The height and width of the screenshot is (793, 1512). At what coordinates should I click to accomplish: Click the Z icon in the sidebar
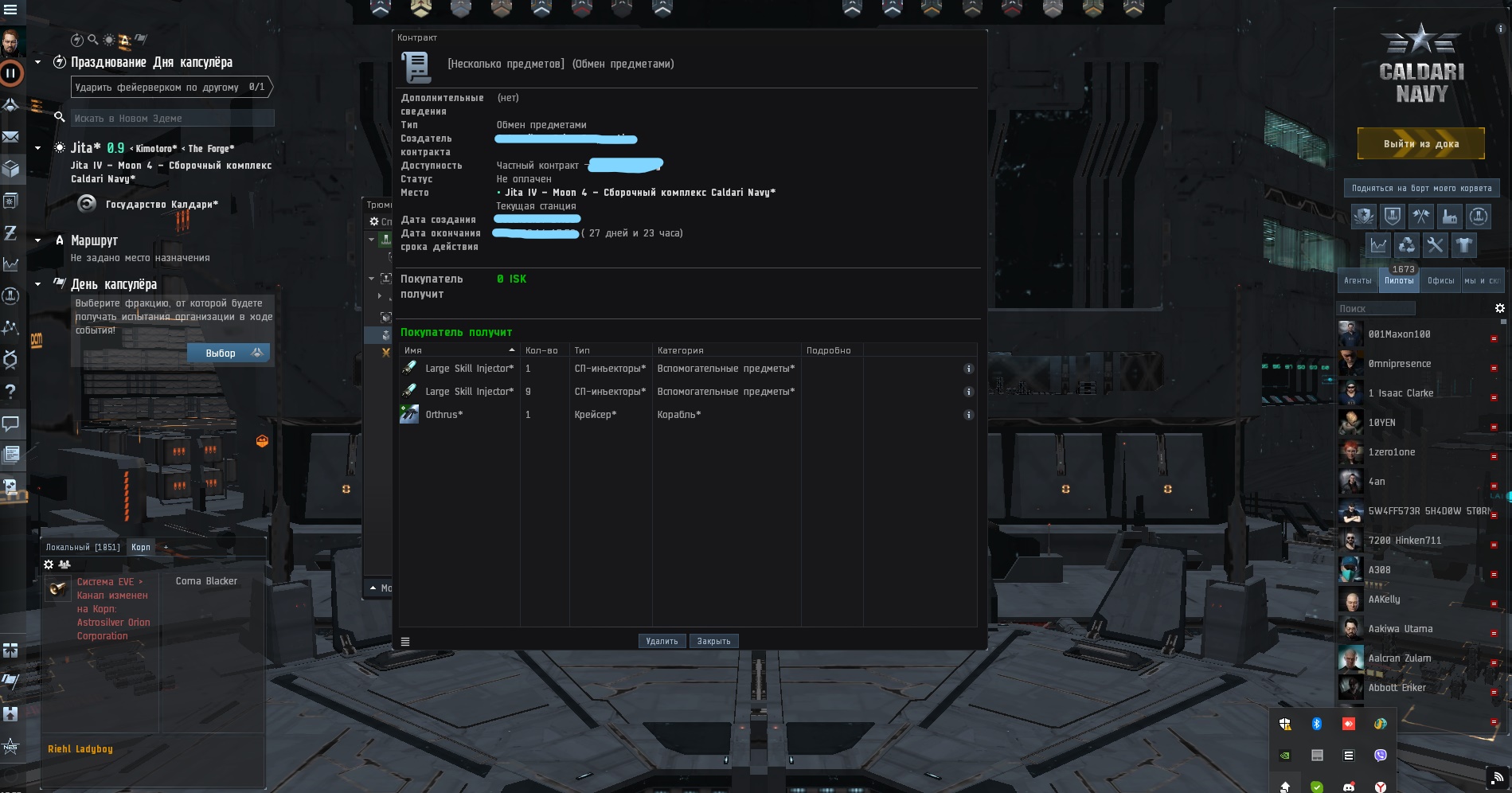(x=11, y=232)
